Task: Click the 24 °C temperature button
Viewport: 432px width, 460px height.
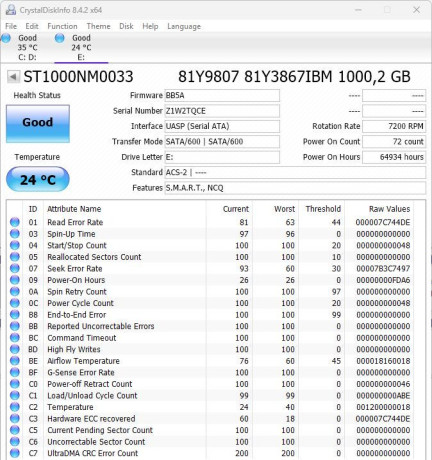Action: coord(38,180)
